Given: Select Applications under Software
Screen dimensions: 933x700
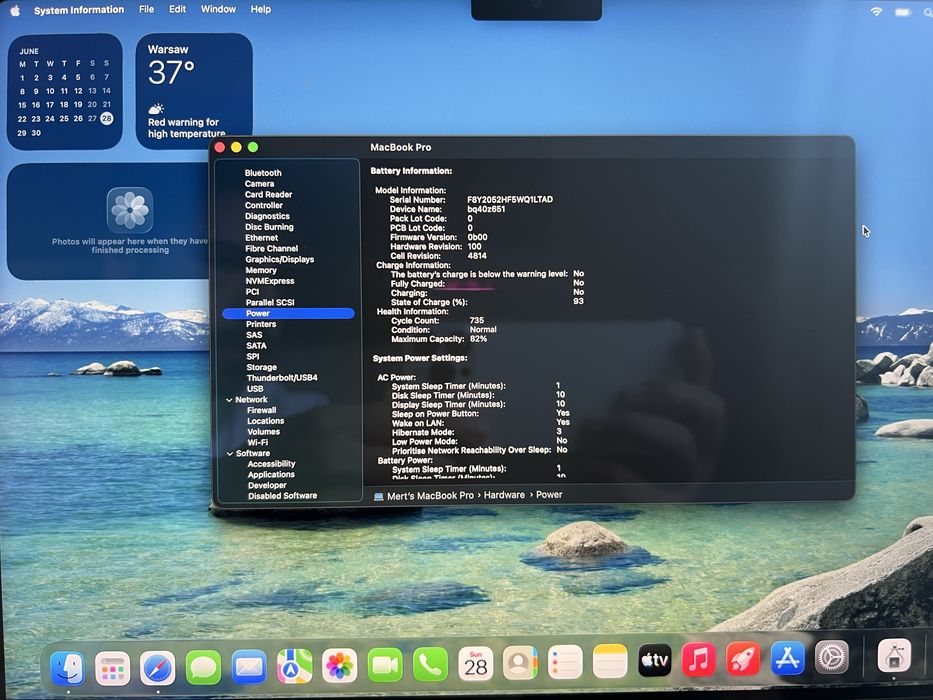Looking at the screenshot, I should [x=271, y=474].
